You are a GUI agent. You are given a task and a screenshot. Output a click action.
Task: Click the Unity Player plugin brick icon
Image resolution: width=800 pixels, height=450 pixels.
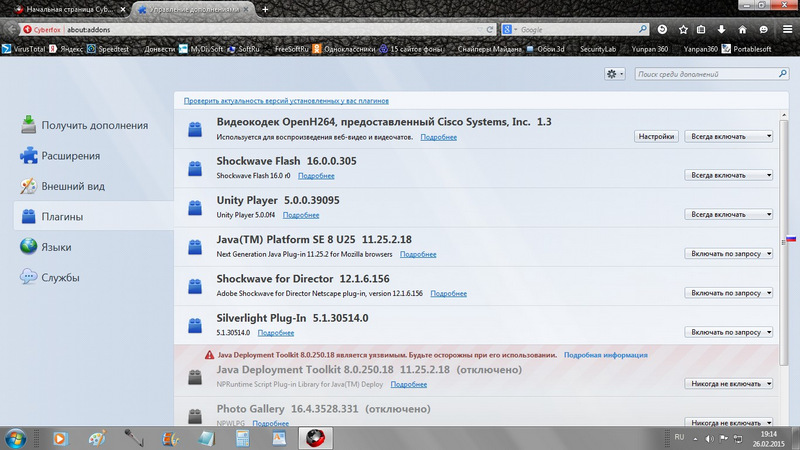click(x=195, y=208)
